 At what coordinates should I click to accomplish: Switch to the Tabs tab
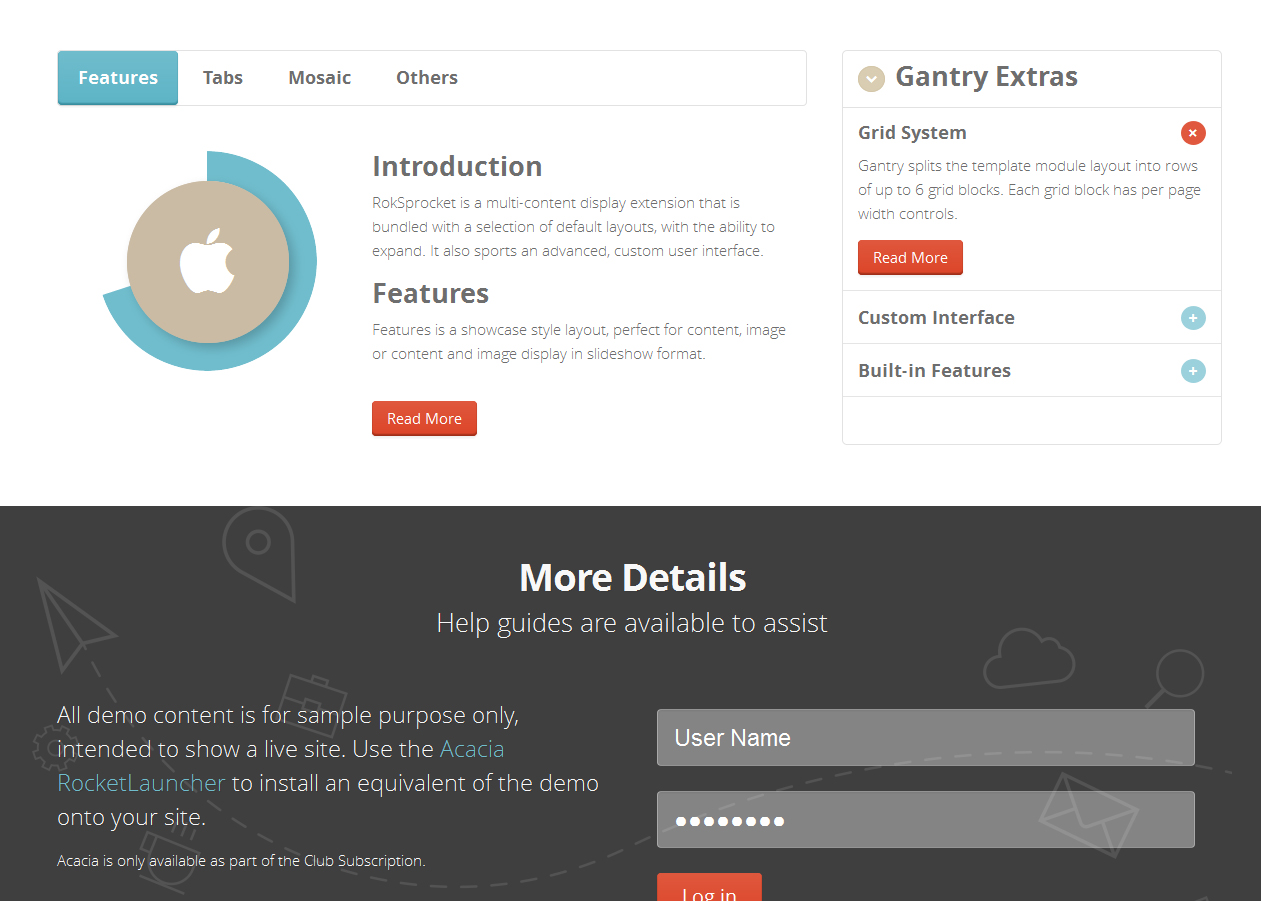(222, 78)
